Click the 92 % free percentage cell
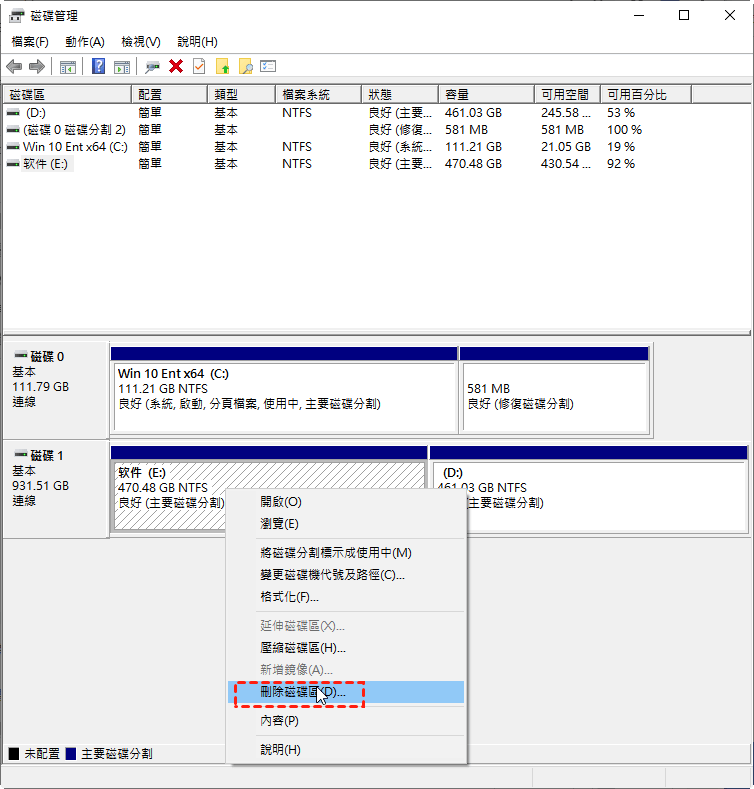 coord(621,164)
